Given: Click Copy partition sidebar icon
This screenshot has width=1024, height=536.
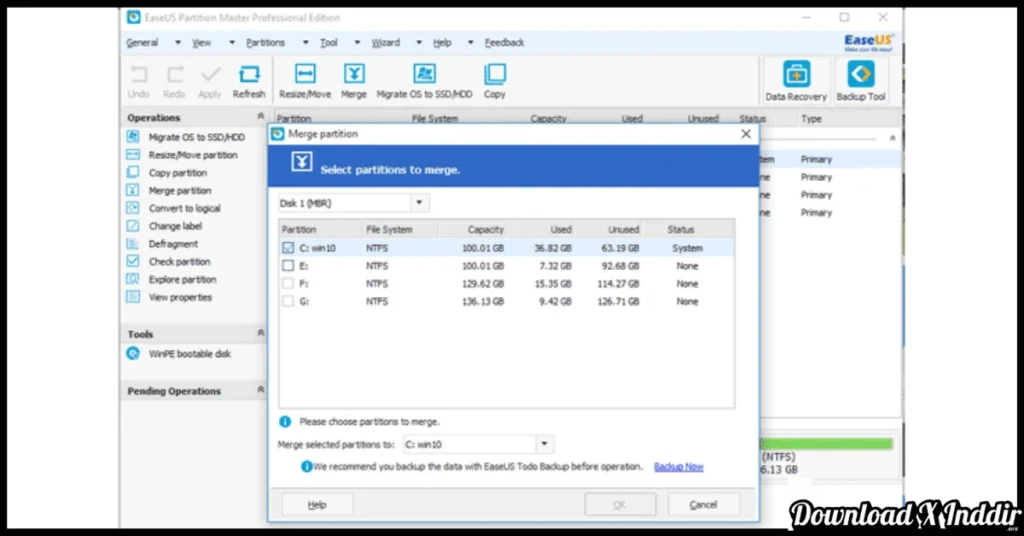Looking at the screenshot, I should [133, 172].
